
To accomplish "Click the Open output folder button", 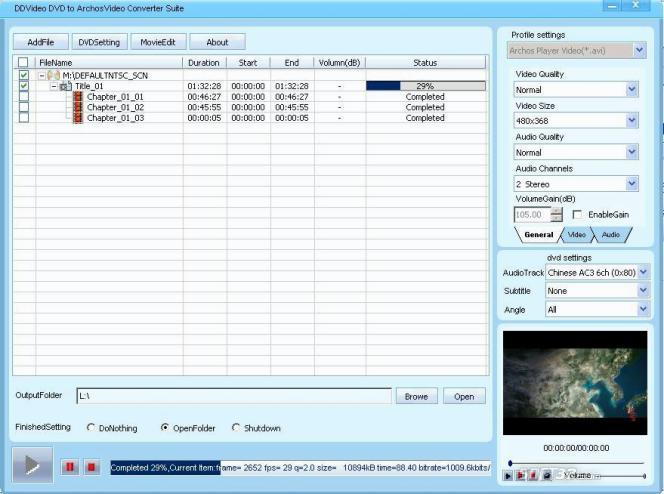I will [464, 396].
